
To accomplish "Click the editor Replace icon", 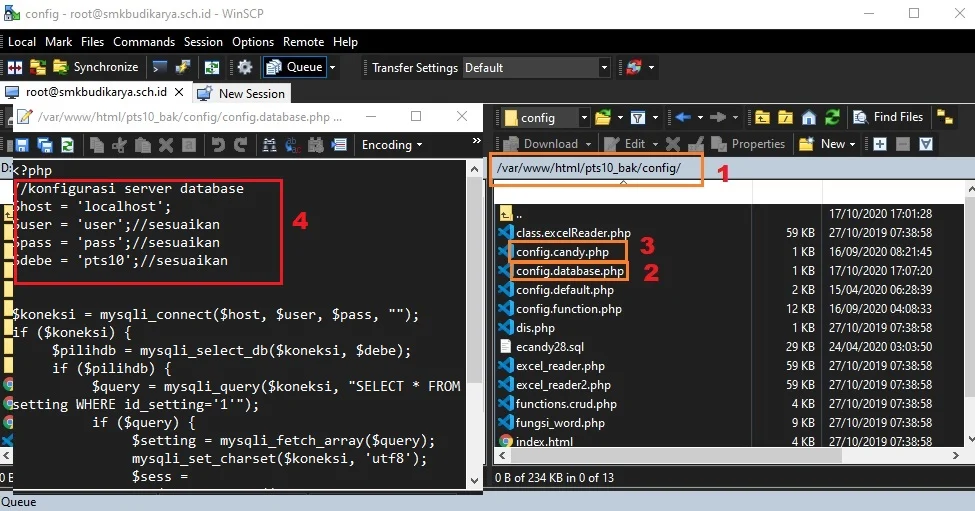I will point(292,145).
